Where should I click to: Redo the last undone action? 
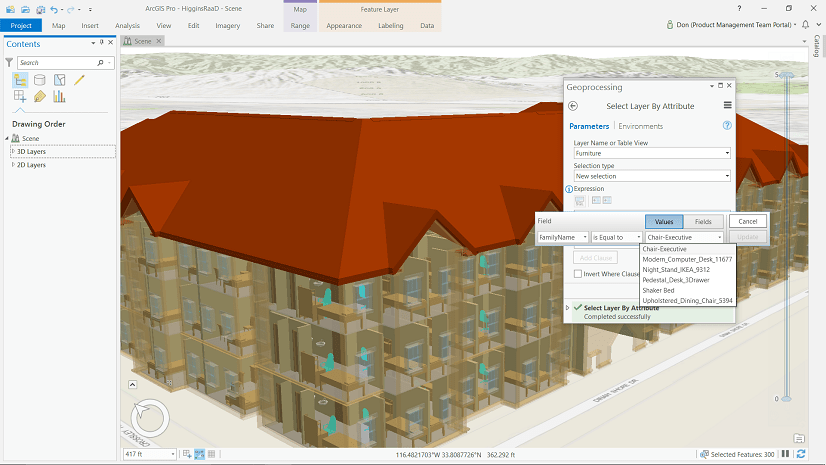coord(71,9)
